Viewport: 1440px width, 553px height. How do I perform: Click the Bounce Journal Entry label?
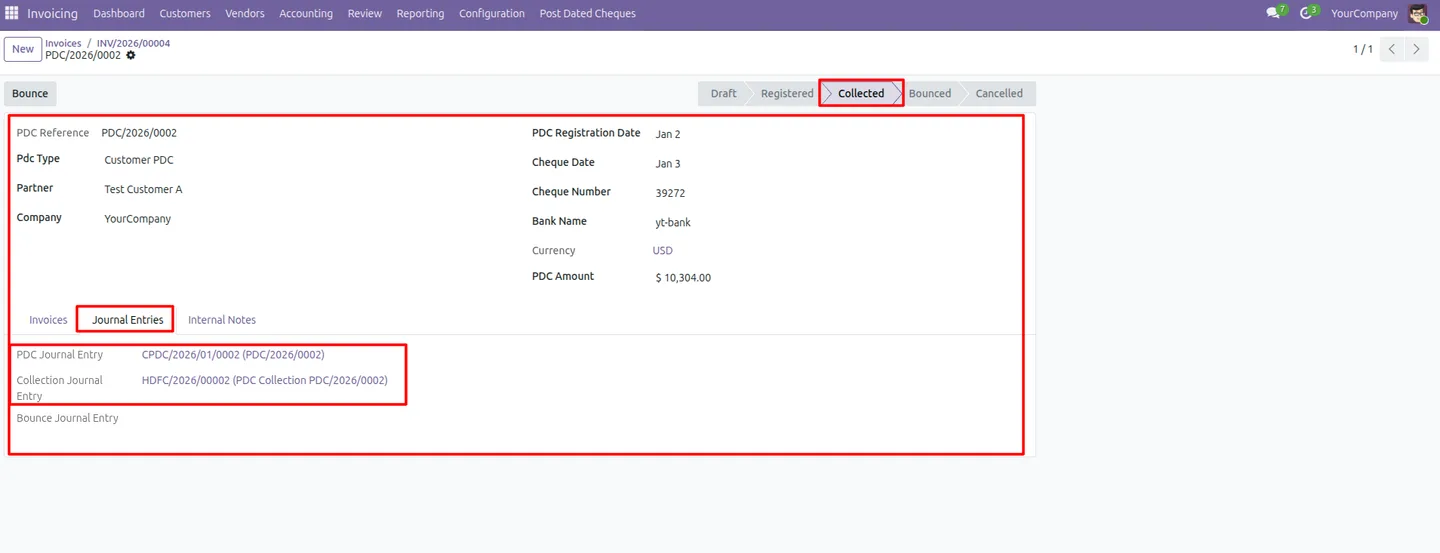pyautogui.click(x=67, y=418)
